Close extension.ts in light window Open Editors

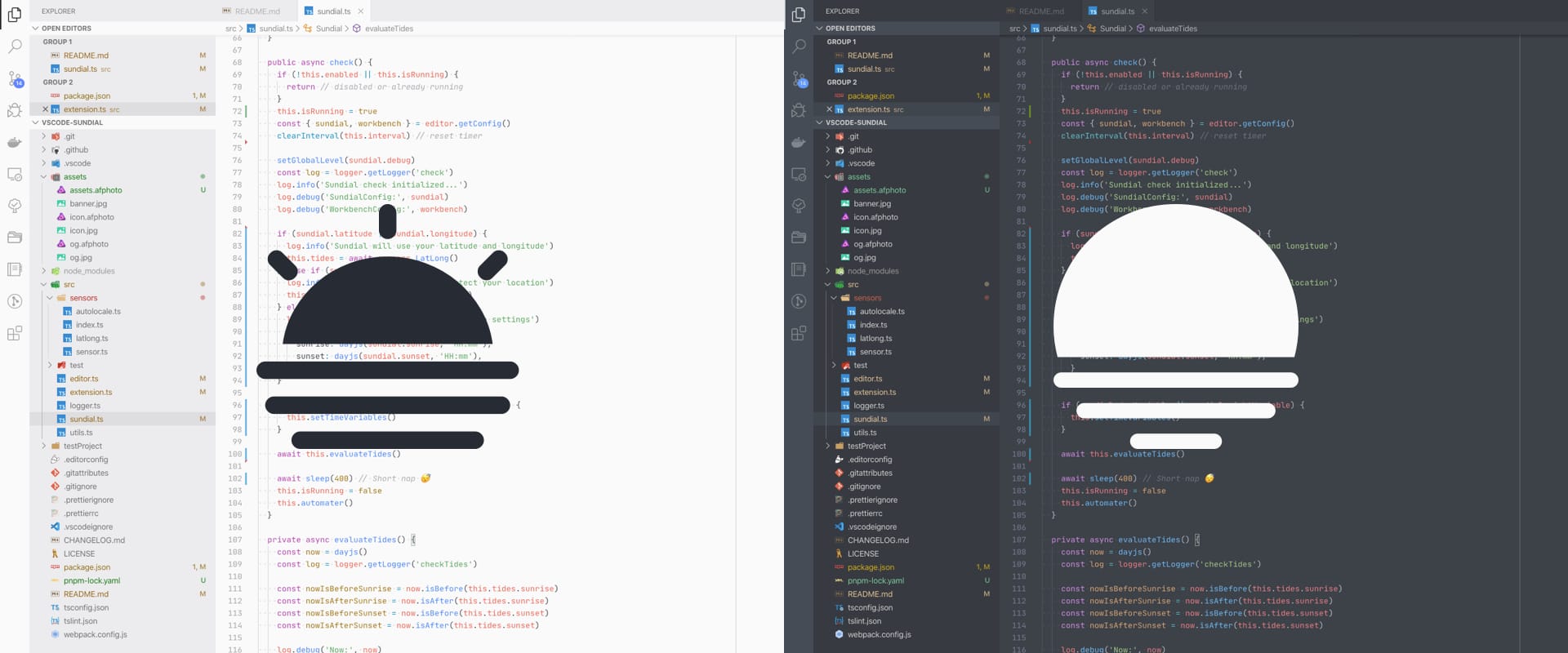[x=45, y=109]
